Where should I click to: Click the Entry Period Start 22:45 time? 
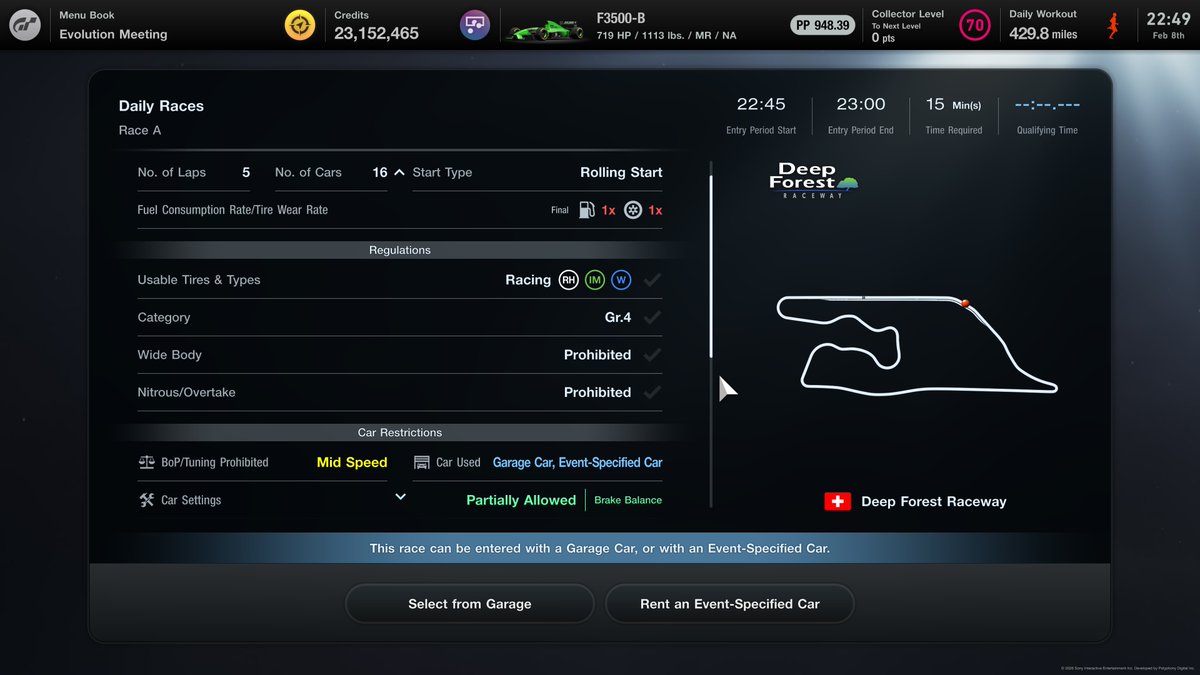tap(761, 104)
